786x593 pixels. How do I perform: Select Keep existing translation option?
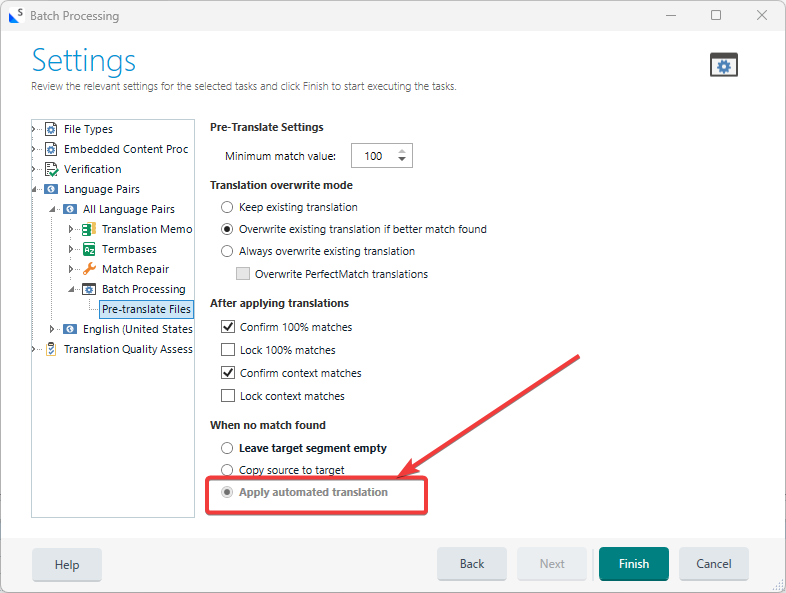click(x=227, y=207)
